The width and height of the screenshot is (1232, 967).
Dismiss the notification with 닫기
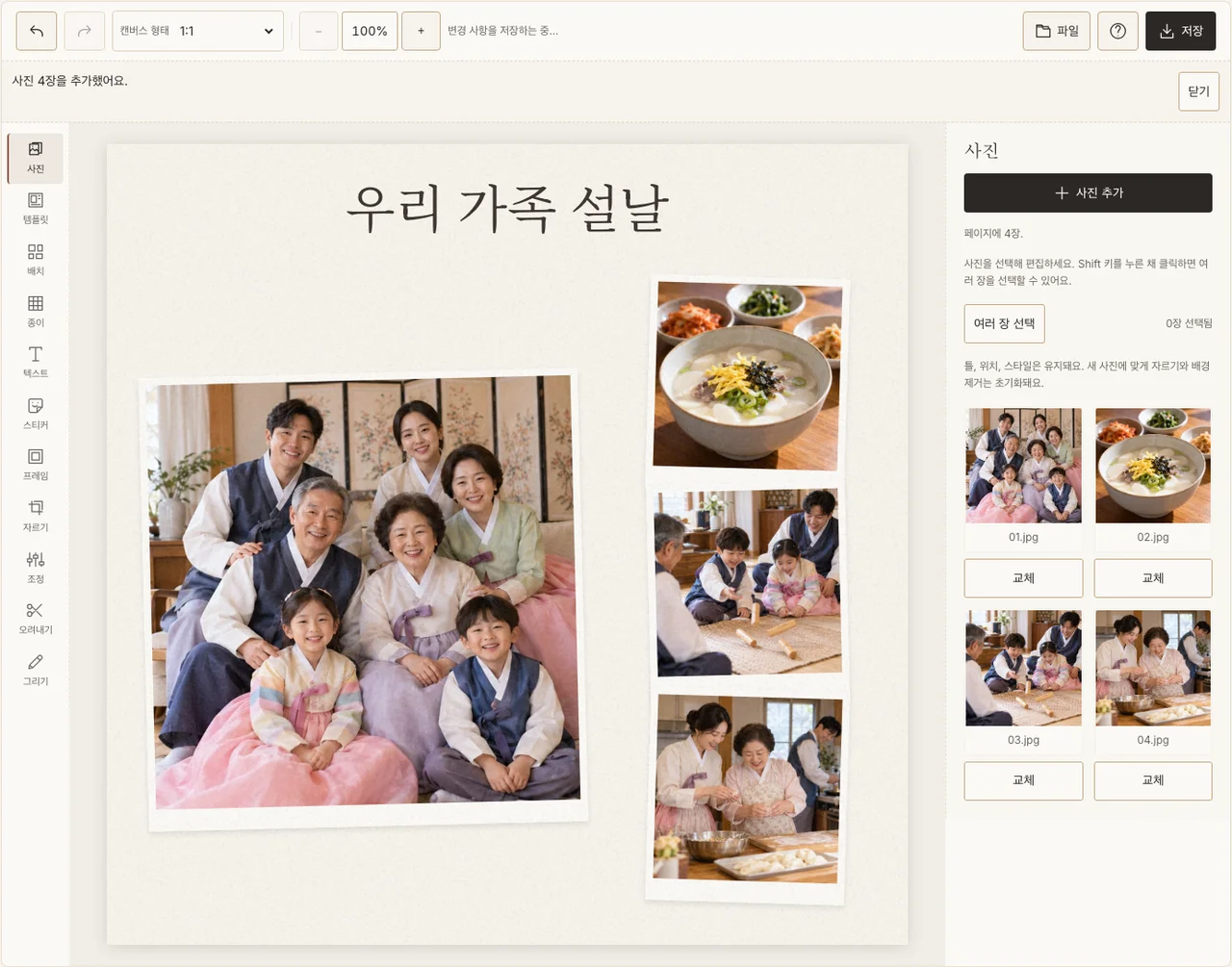pos(1198,91)
